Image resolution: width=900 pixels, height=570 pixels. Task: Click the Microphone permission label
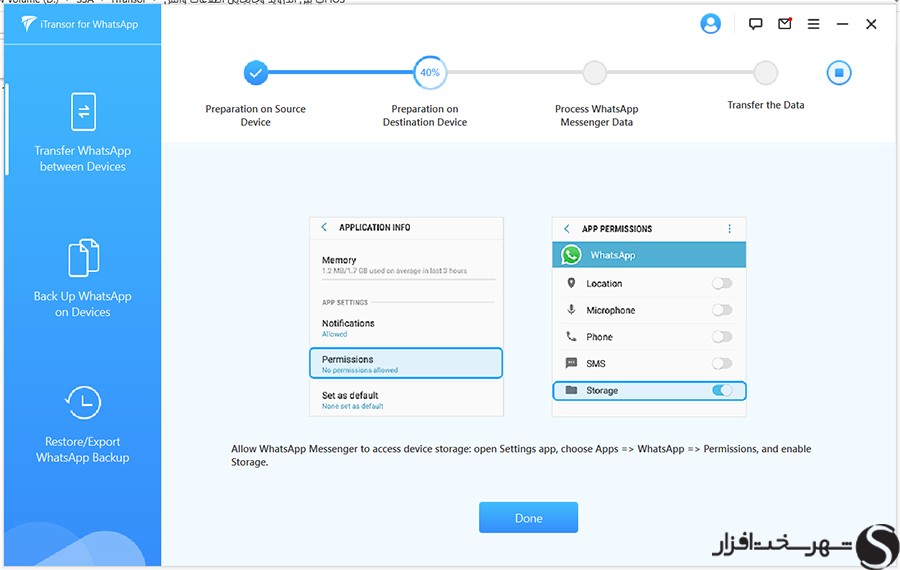click(611, 310)
